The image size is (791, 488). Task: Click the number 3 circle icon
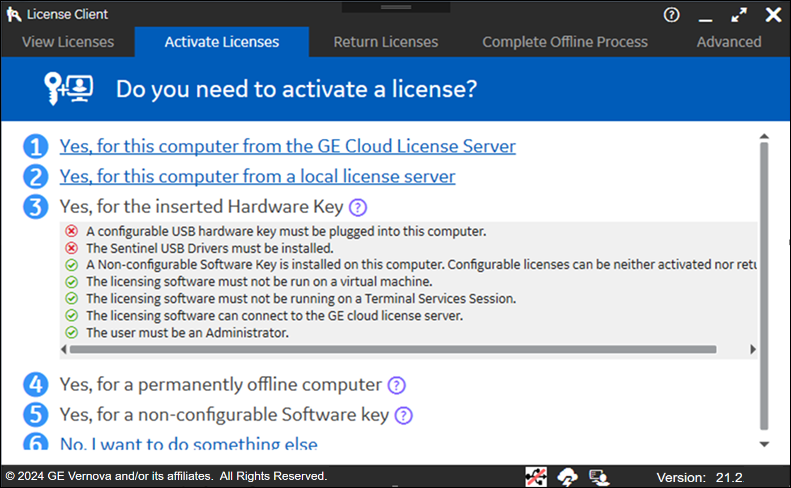35,207
